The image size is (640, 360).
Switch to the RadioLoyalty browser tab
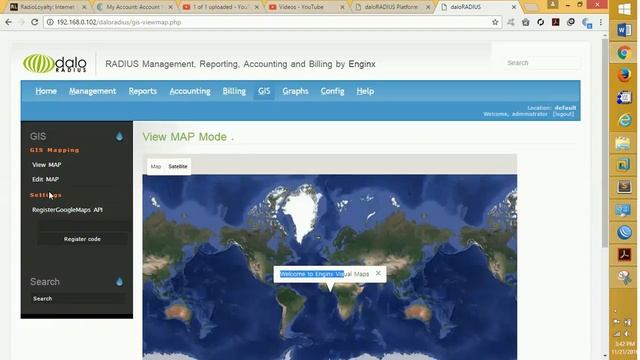click(47, 7)
